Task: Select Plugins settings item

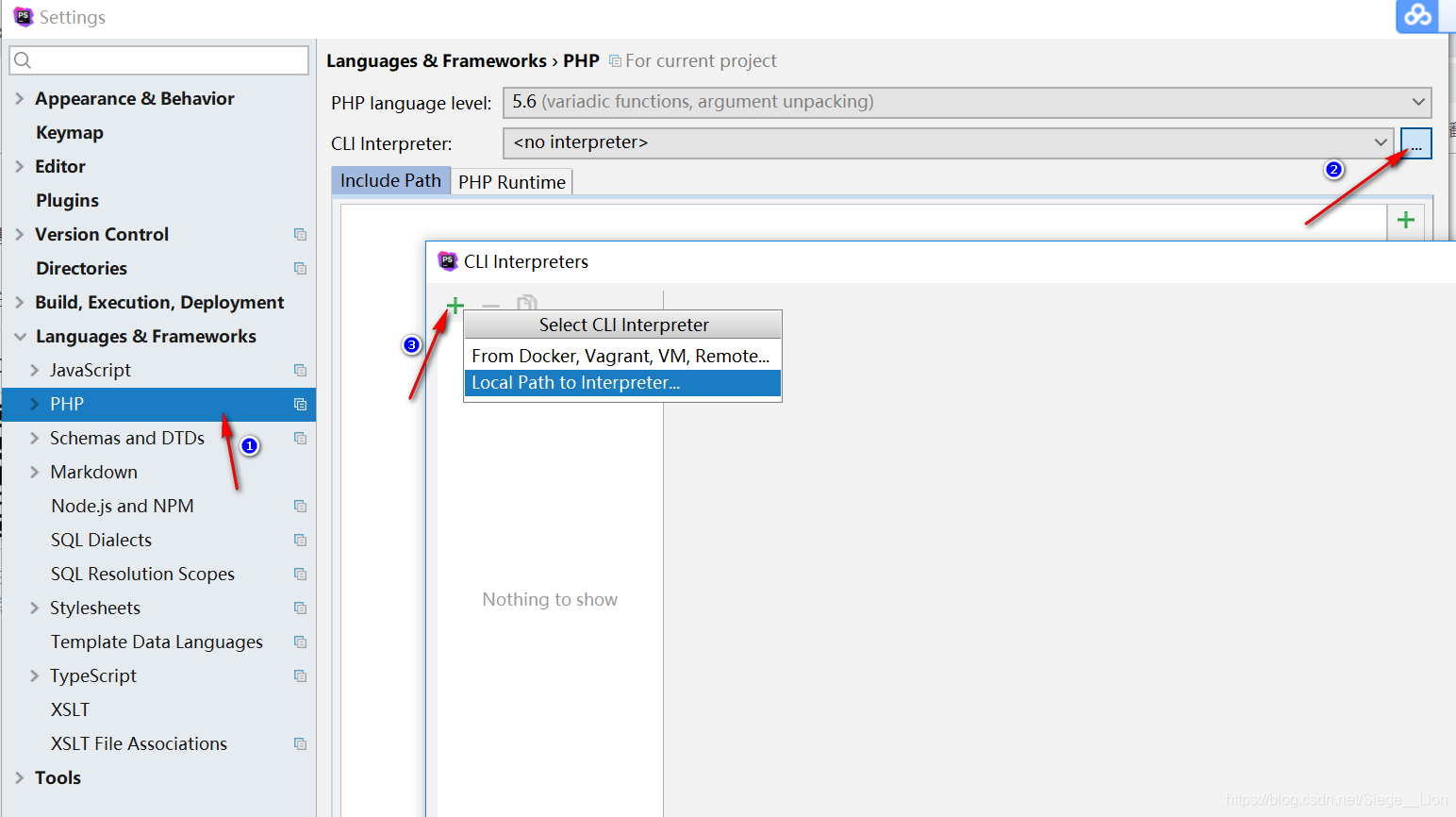Action: click(67, 200)
